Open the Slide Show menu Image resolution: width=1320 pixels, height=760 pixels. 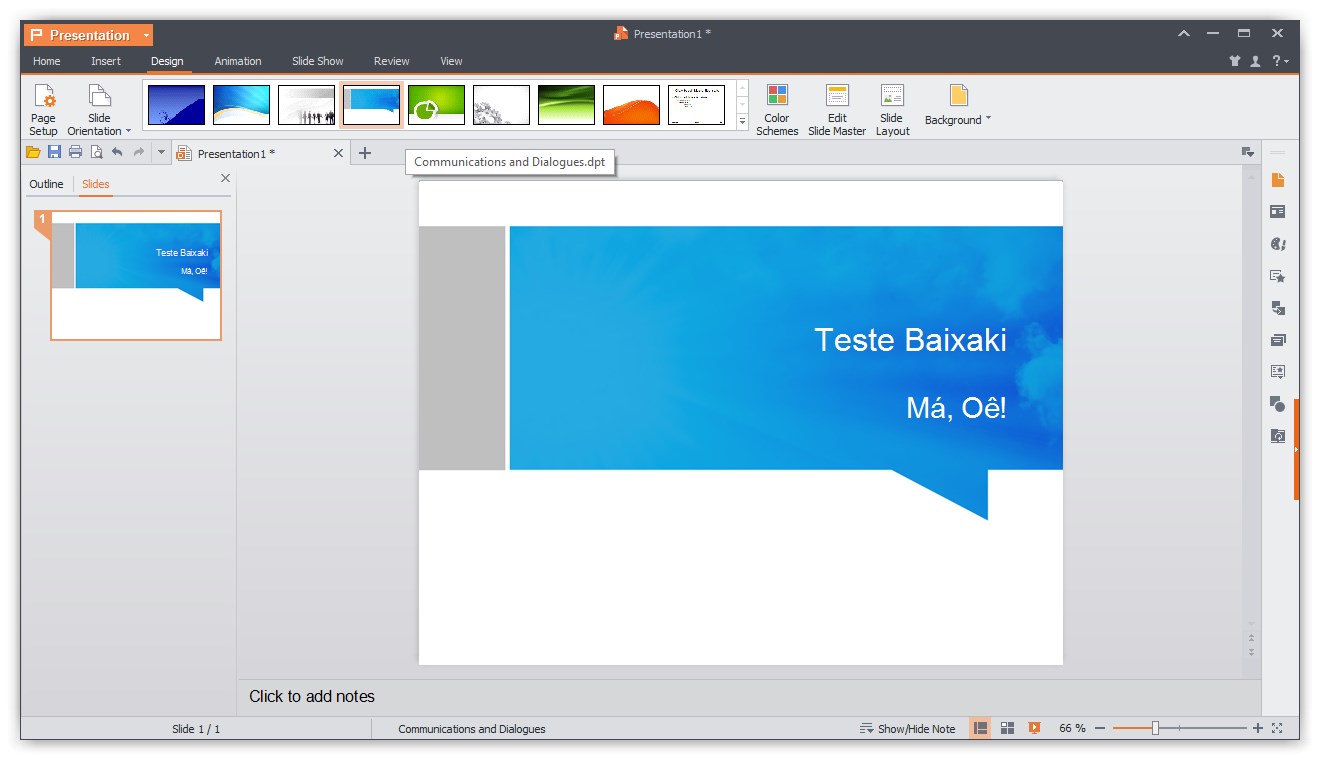tap(317, 61)
